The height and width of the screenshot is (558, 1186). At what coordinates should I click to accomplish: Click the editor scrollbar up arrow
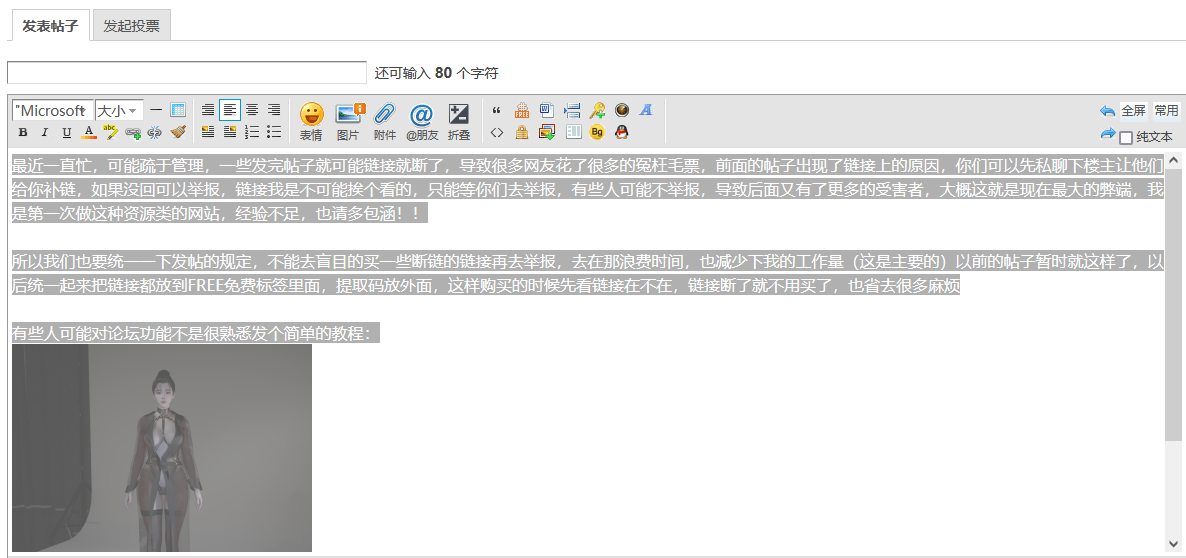point(1173,160)
